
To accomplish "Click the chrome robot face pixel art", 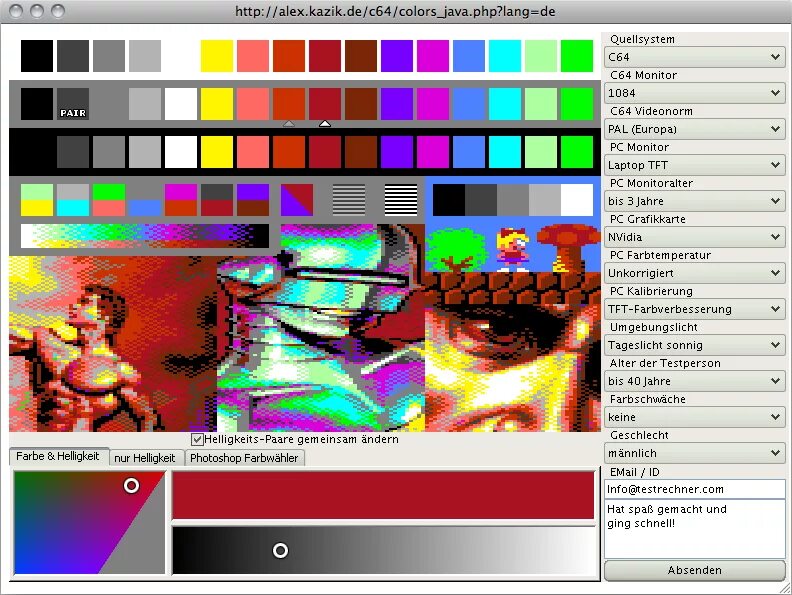I will pos(321,328).
